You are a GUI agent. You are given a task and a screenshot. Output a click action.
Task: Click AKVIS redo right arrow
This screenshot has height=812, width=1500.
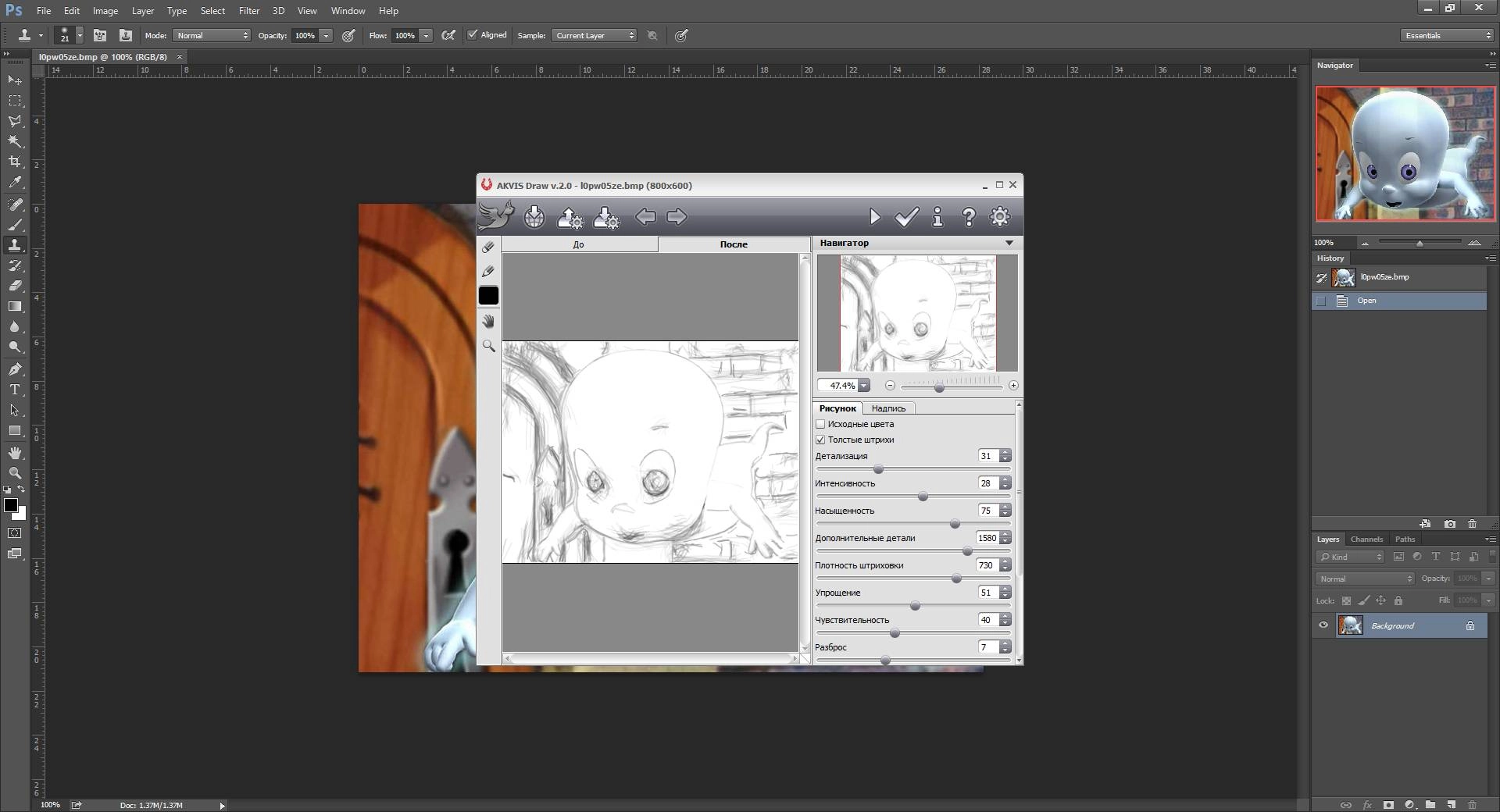[x=677, y=216]
